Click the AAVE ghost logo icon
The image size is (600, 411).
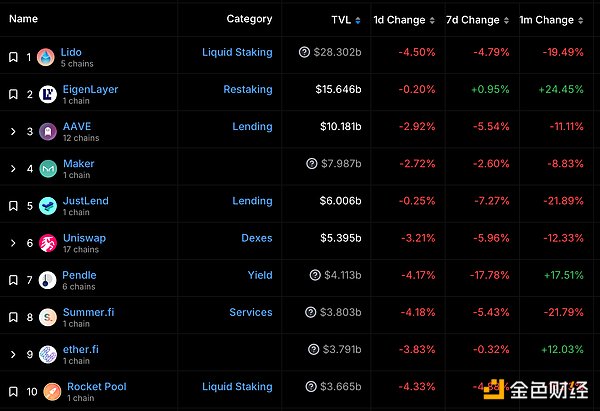(x=45, y=132)
